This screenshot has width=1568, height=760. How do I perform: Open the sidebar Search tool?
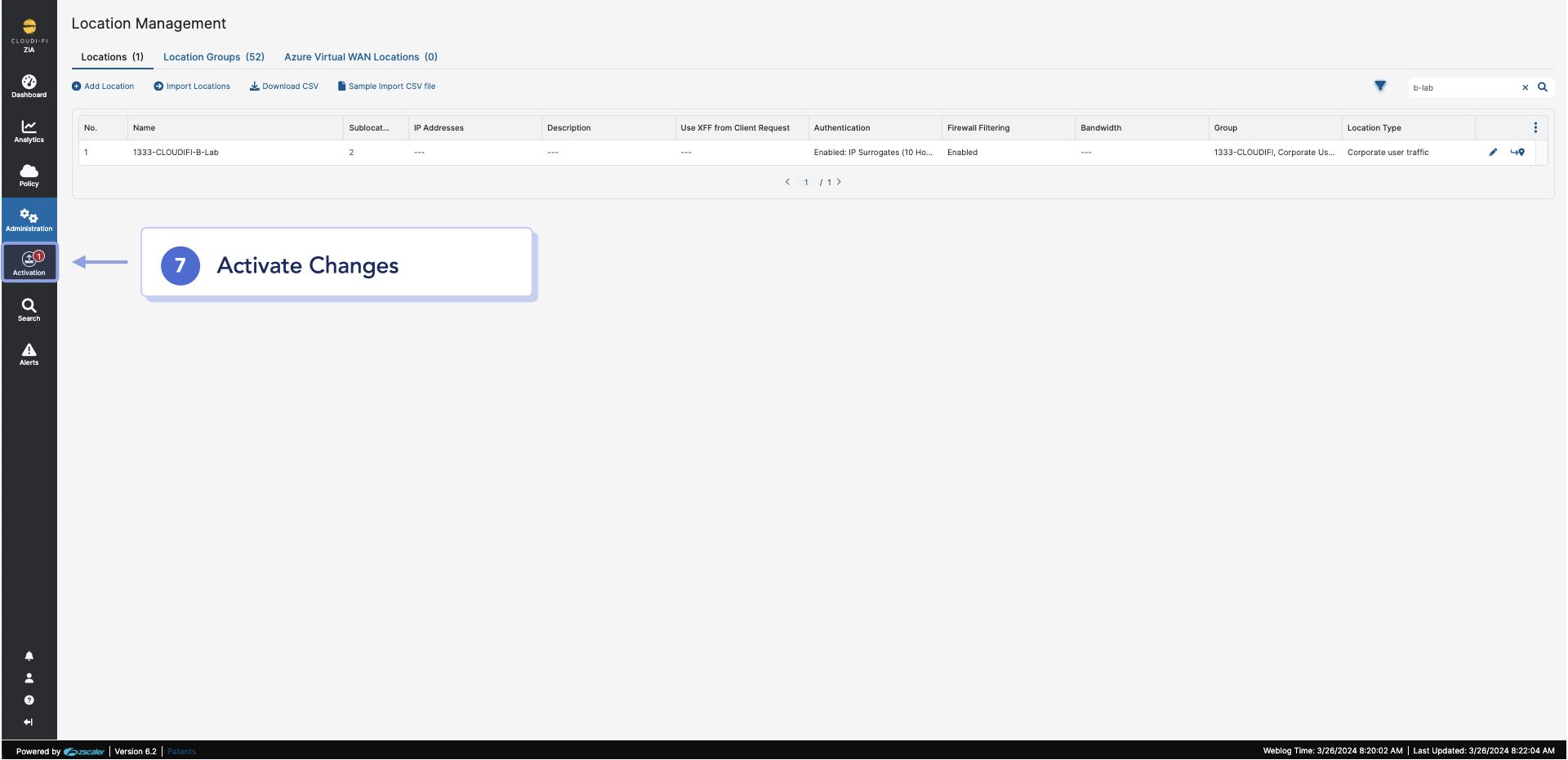pos(29,309)
